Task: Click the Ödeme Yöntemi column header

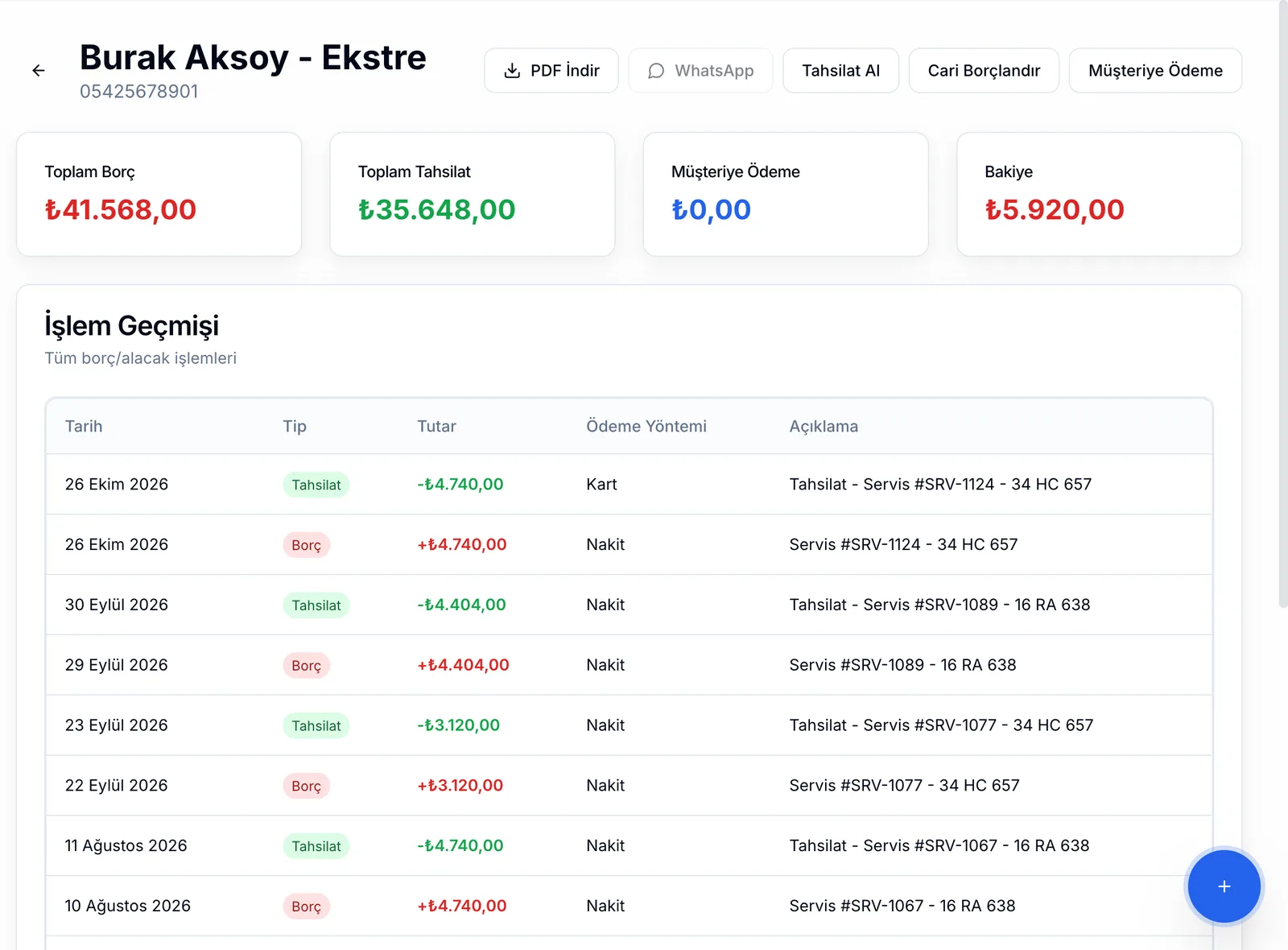Action: click(646, 426)
